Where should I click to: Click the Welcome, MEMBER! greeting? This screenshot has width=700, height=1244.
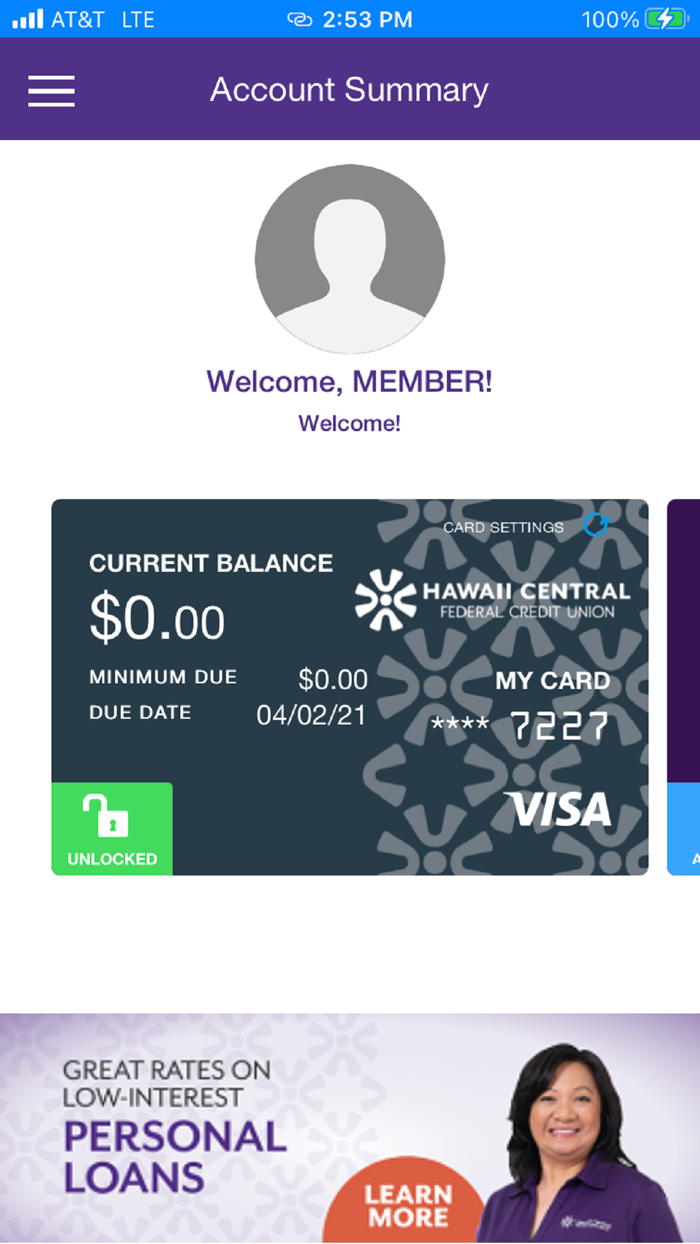tap(350, 380)
